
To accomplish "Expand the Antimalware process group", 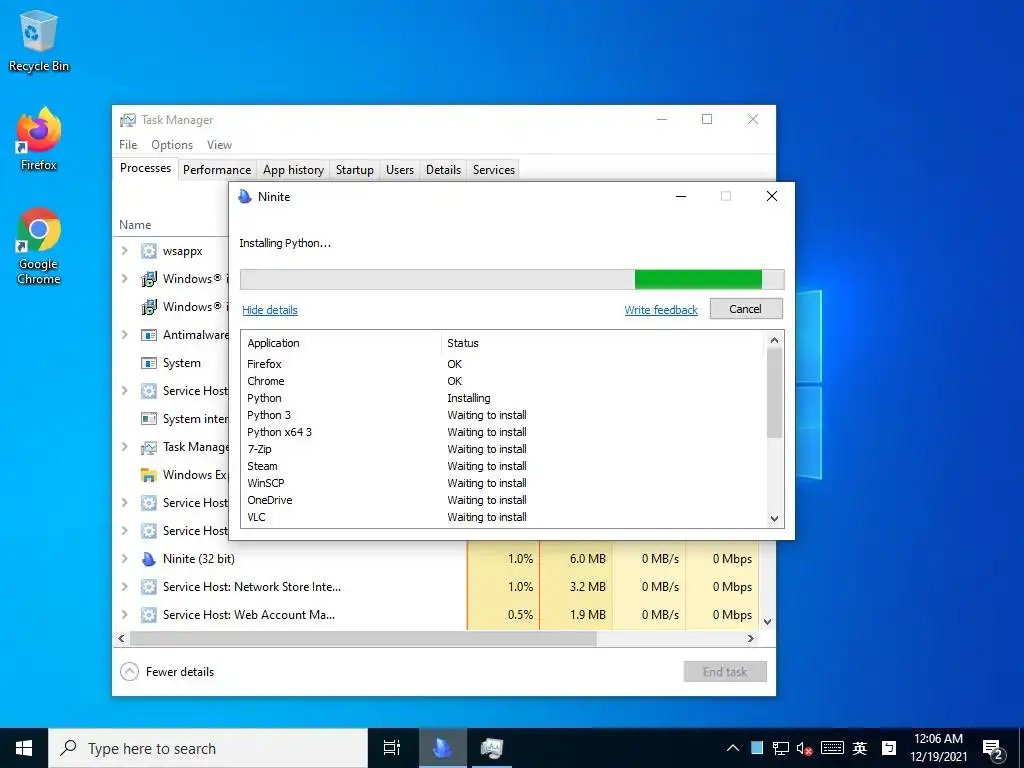I will [125, 335].
